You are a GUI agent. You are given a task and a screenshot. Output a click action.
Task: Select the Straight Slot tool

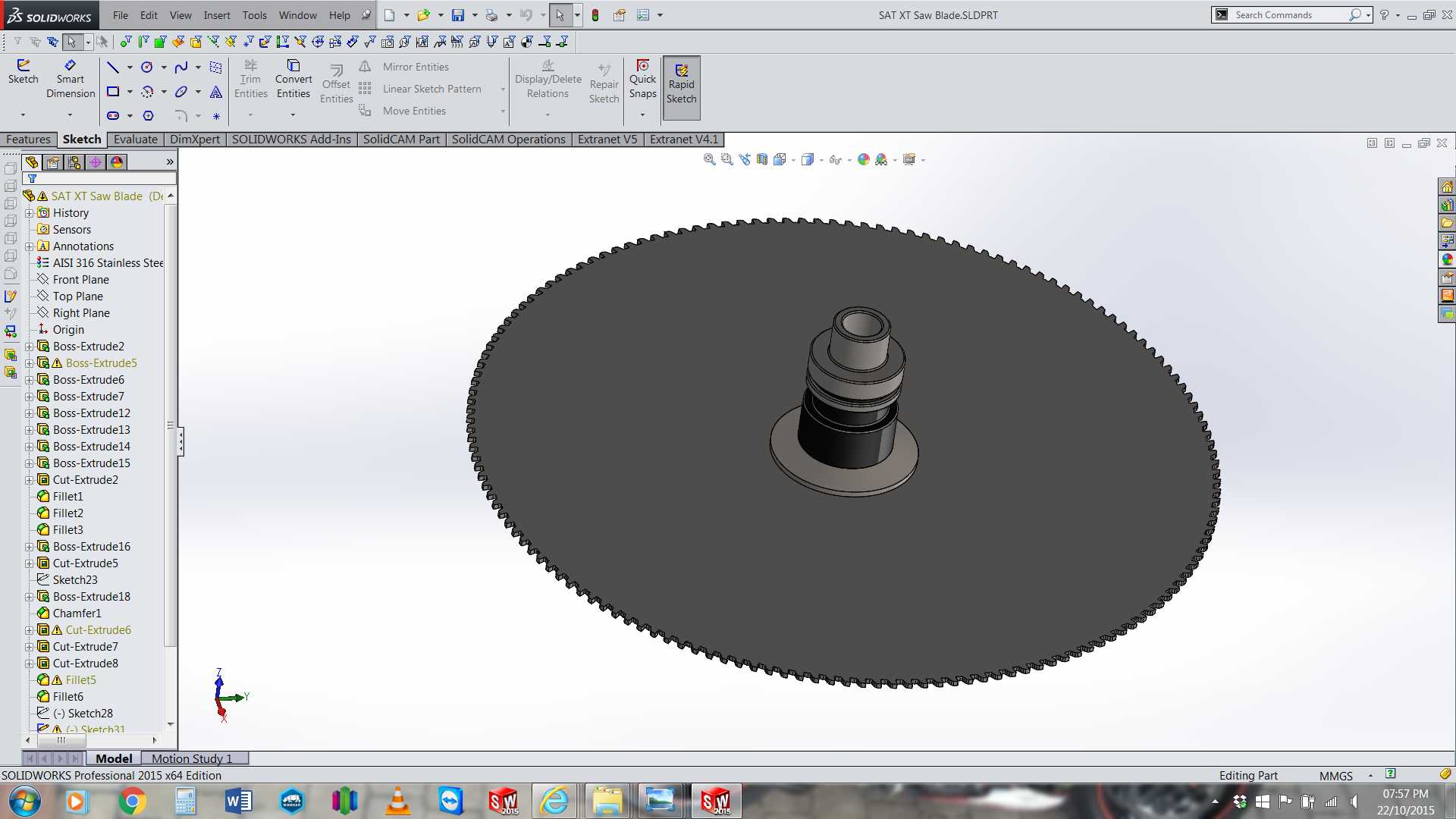[113, 116]
